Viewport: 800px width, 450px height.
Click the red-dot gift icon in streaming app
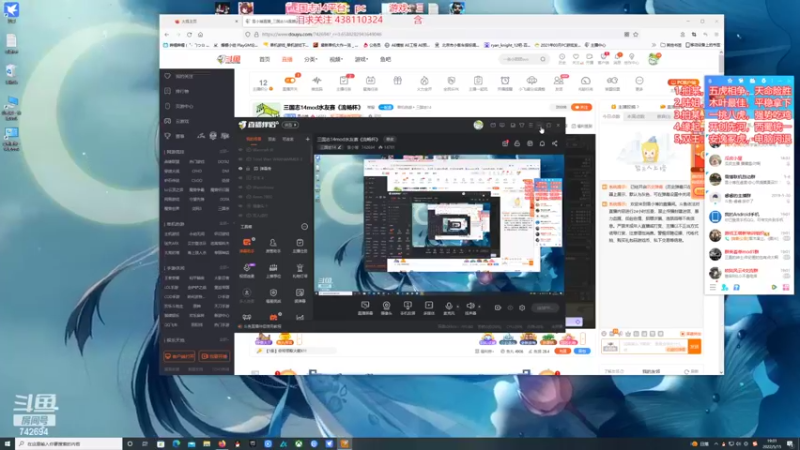click(505, 143)
